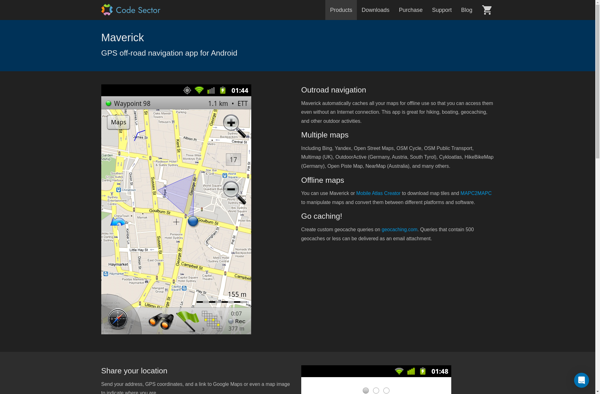Viewport: 600px width, 394px height.
Task: Click the zoom level 17 box
Action: pyautogui.click(x=233, y=159)
